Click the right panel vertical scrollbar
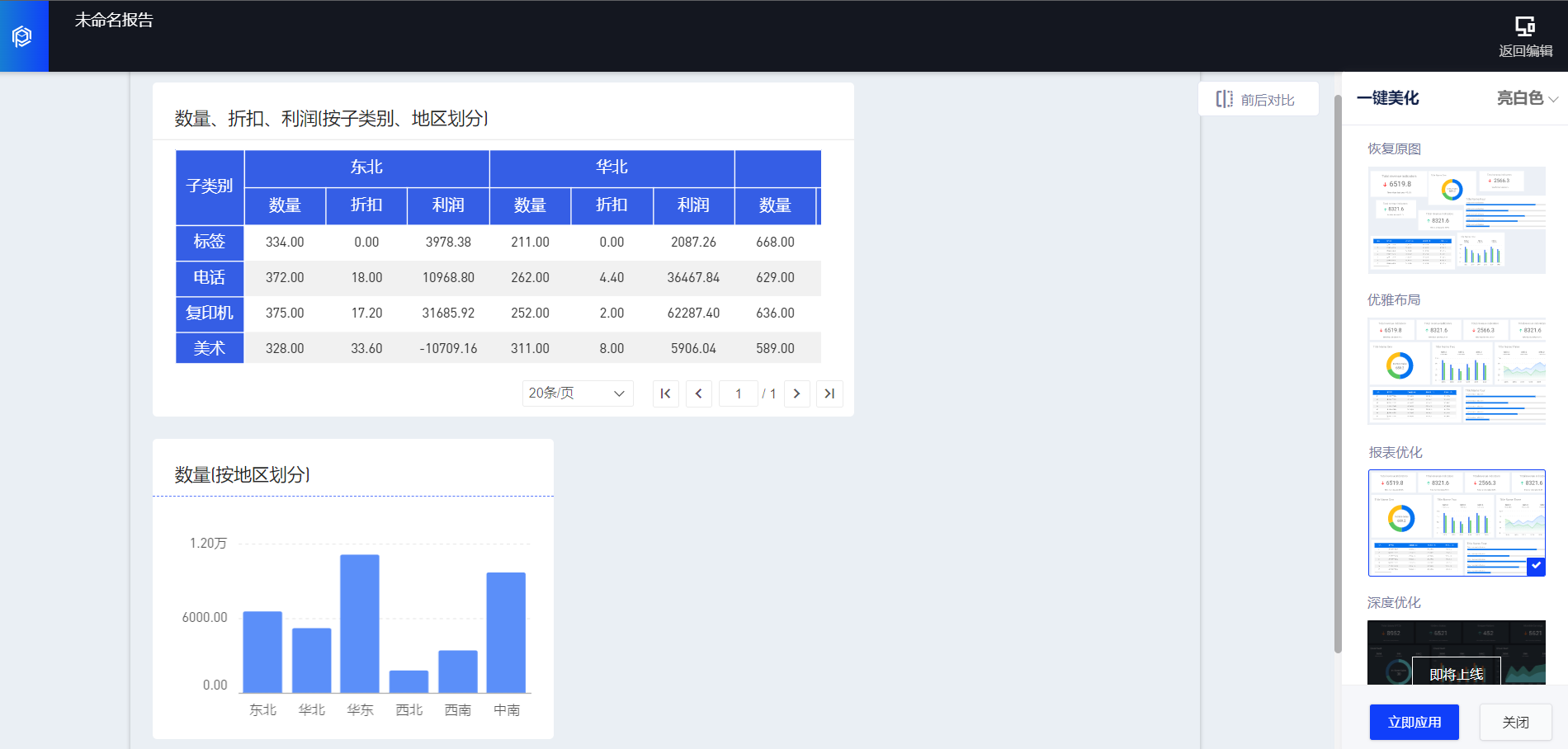This screenshot has width=1568, height=749. pyautogui.click(x=1338, y=371)
